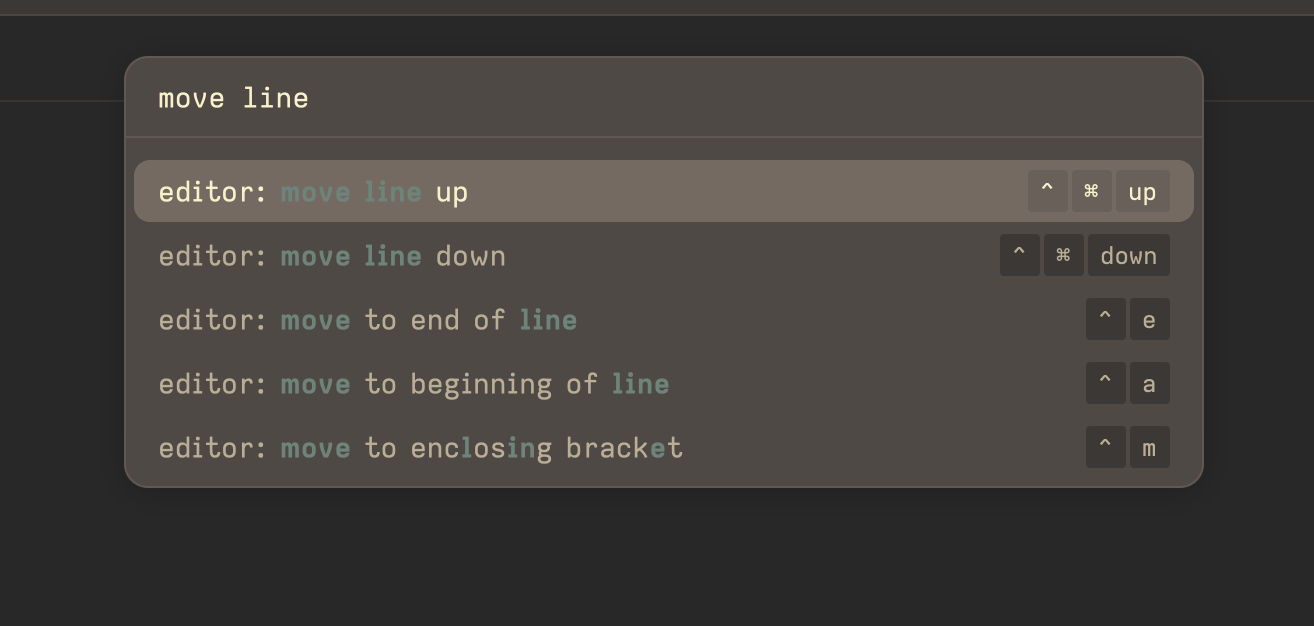
Task: Click the e key badge for move to end of line
Action: pos(1150,319)
